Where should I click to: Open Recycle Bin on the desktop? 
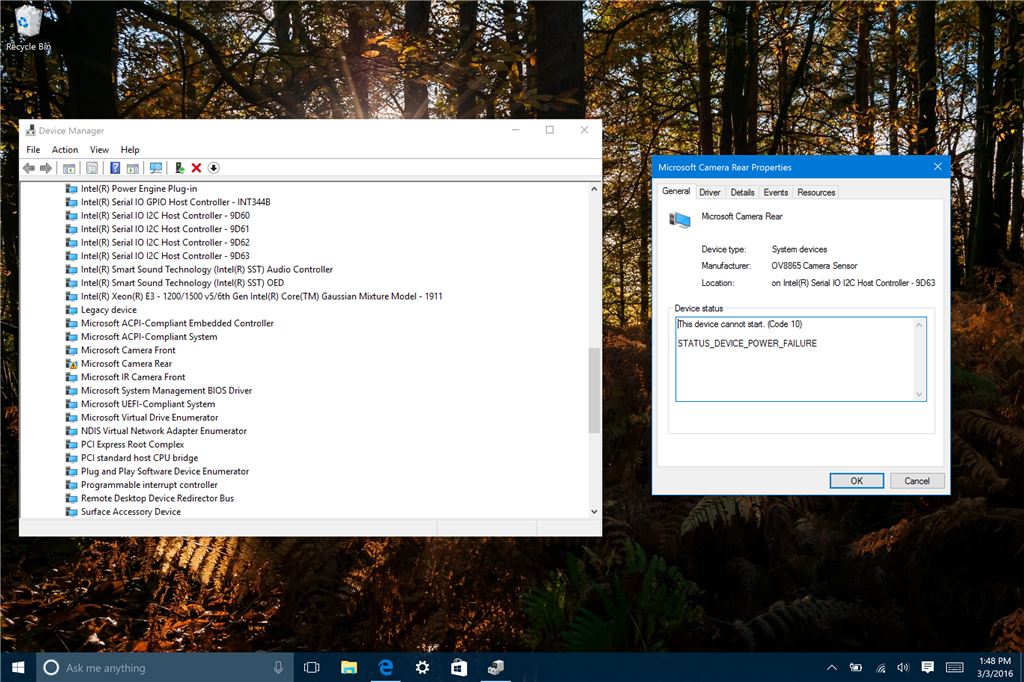(x=27, y=27)
